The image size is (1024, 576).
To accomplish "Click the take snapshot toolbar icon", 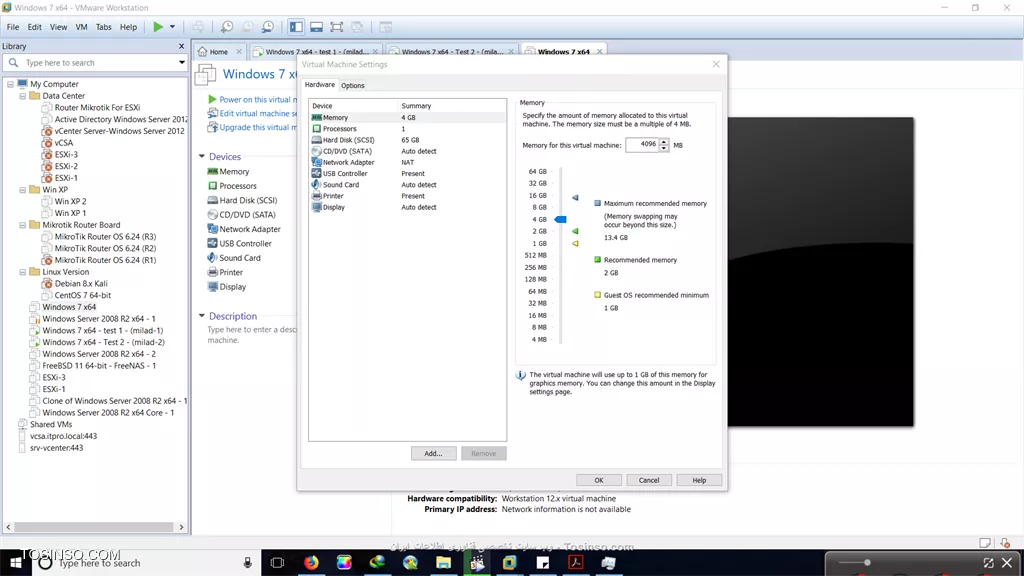I will click(x=227, y=27).
